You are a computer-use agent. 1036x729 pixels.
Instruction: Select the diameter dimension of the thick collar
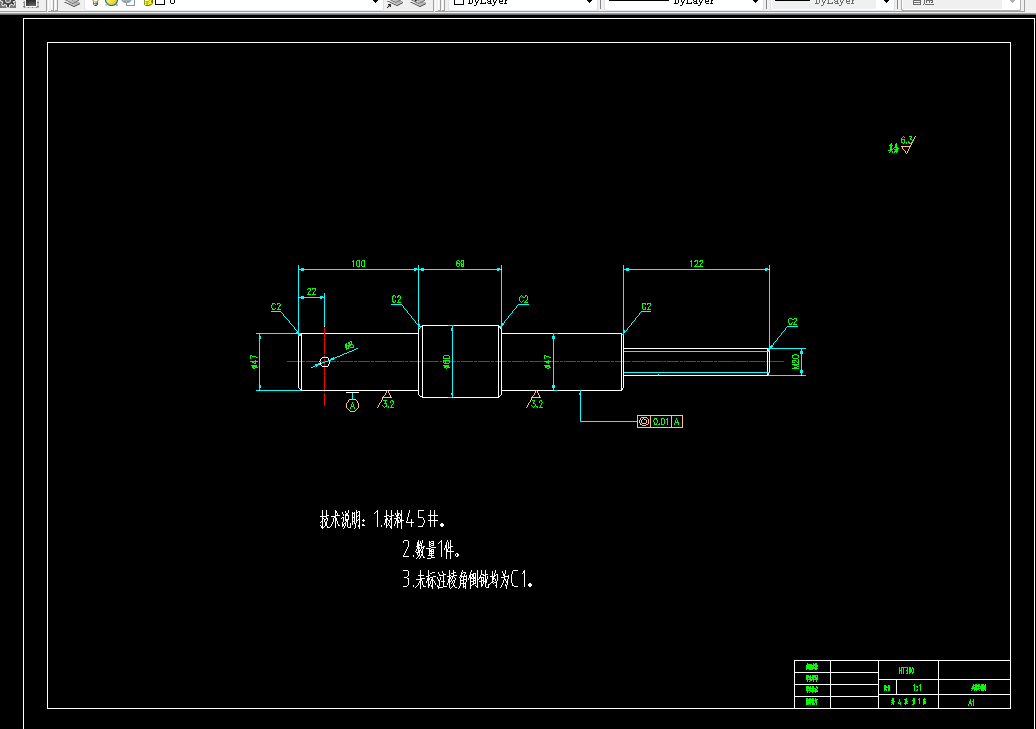tap(446, 362)
